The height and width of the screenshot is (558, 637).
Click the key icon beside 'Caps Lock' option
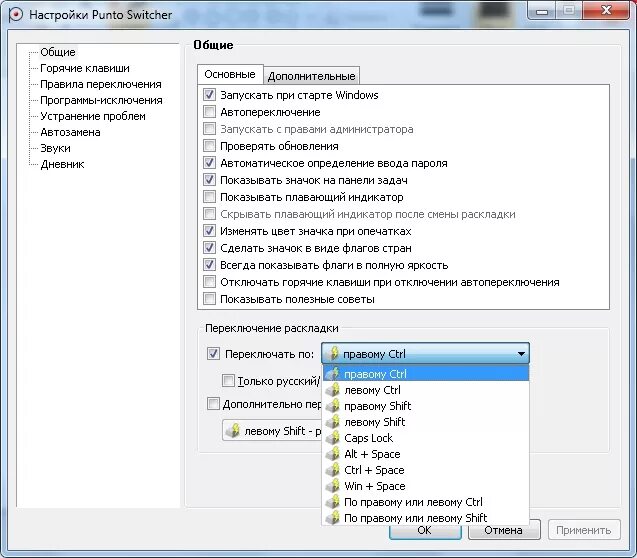[x=333, y=438]
